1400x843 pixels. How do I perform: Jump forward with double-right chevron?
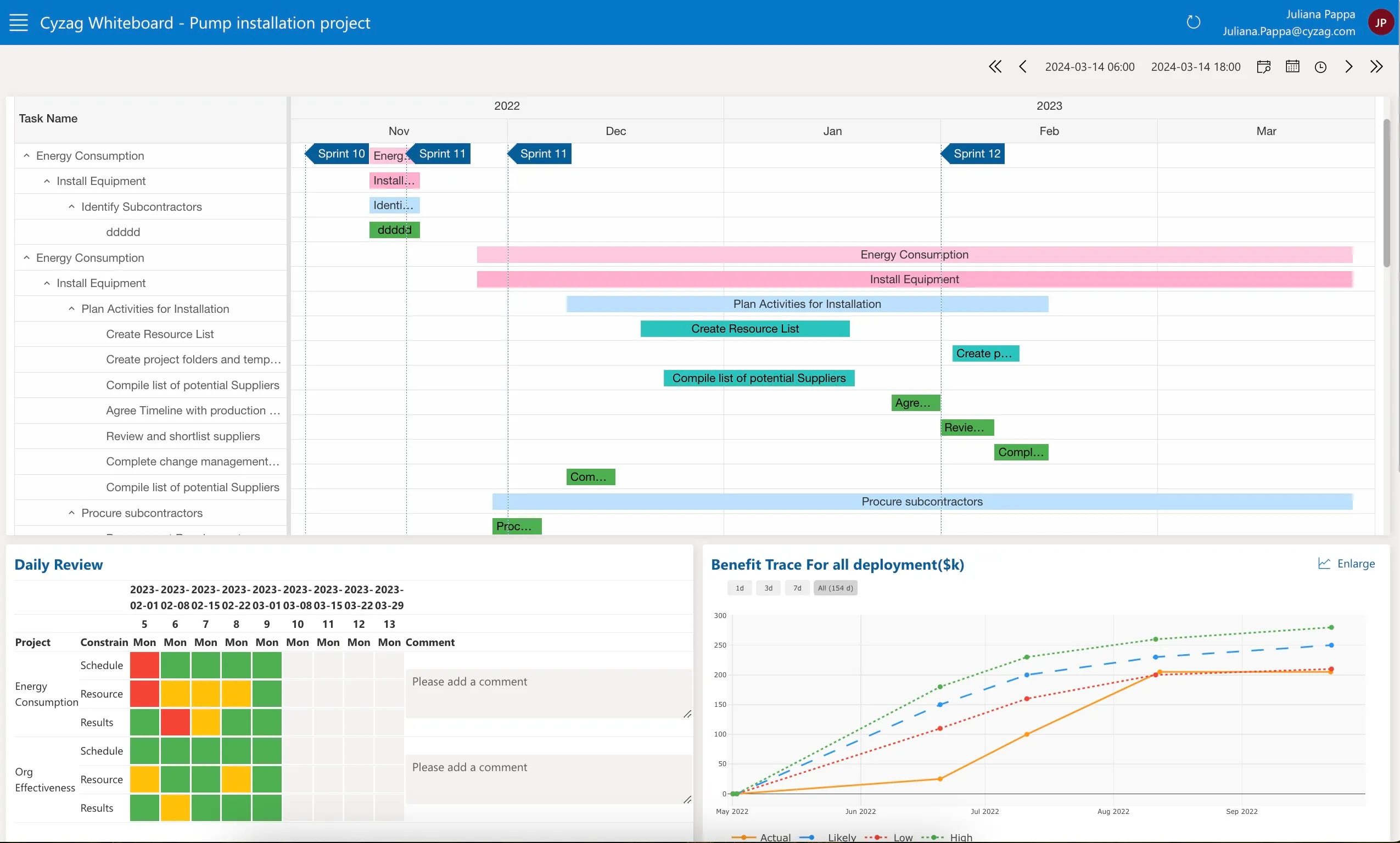(x=1376, y=67)
